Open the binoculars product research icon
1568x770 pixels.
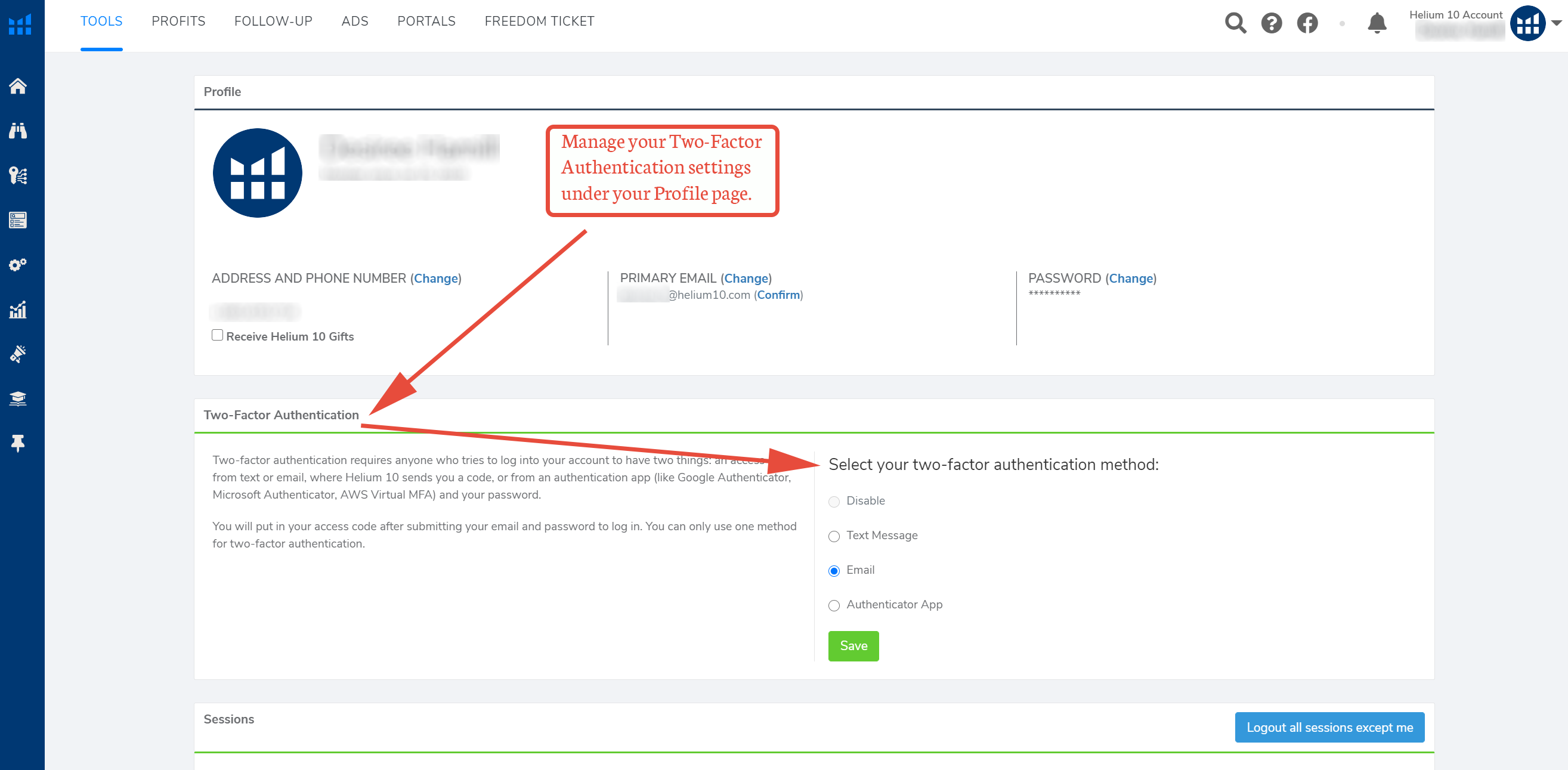pos(18,131)
